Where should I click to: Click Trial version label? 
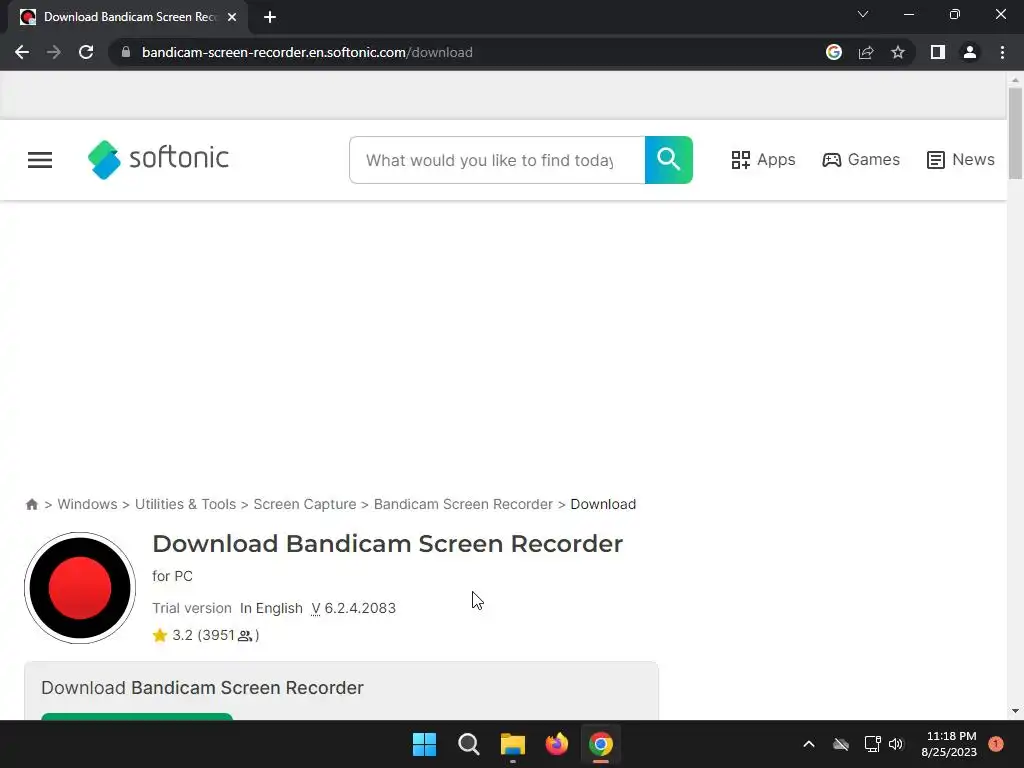[x=192, y=608]
